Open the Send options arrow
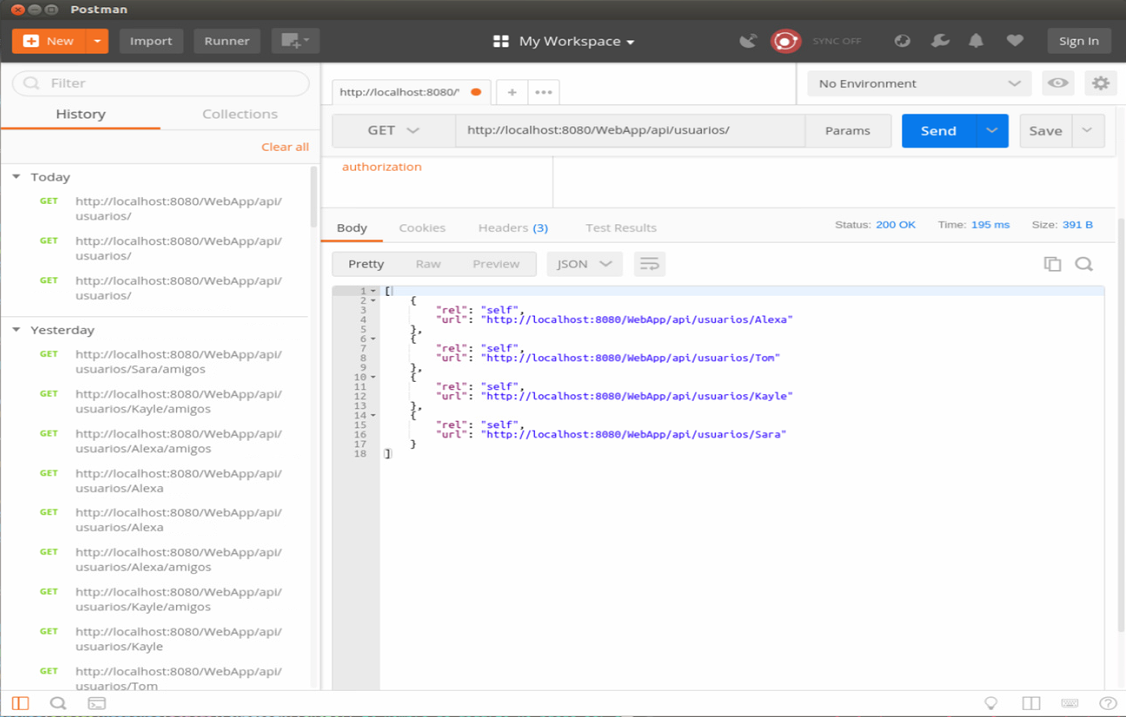The height and width of the screenshot is (717, 1126). [992, 131]
